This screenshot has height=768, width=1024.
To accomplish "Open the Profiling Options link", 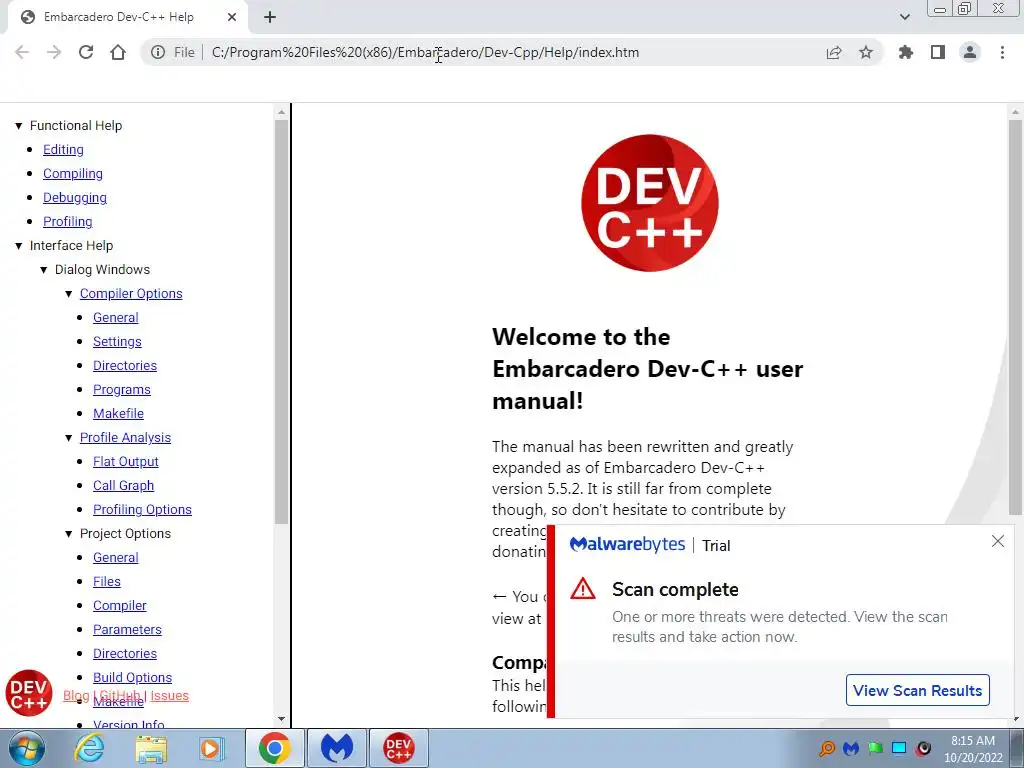I will [x=142, y=509].
